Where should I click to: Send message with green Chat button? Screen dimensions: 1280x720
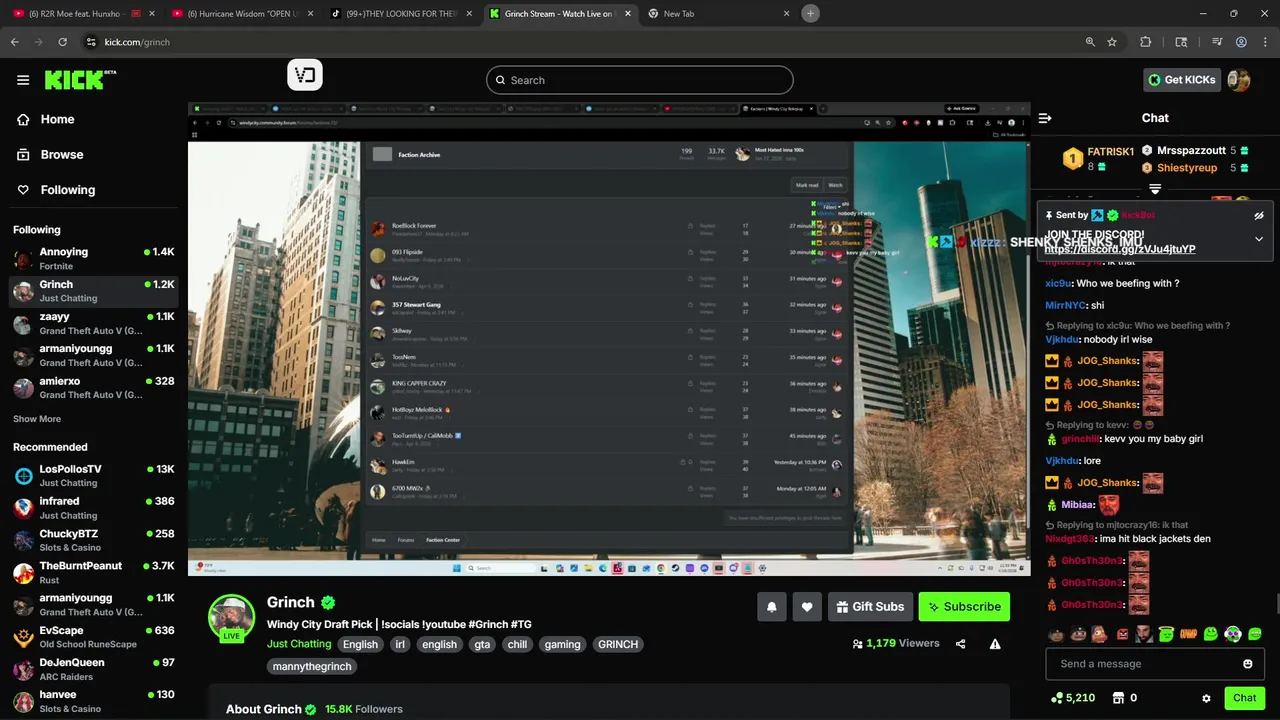1244,698
